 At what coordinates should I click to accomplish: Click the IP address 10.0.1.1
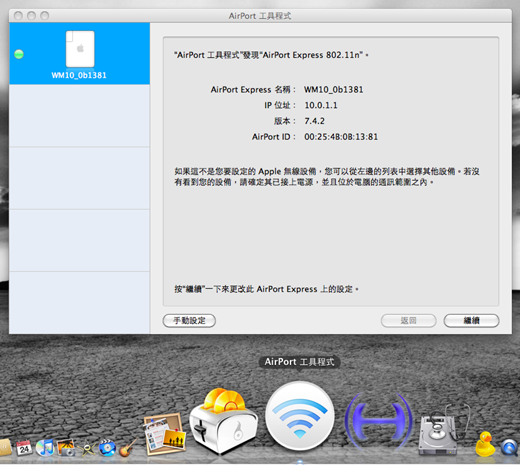[x=321, y=105]
